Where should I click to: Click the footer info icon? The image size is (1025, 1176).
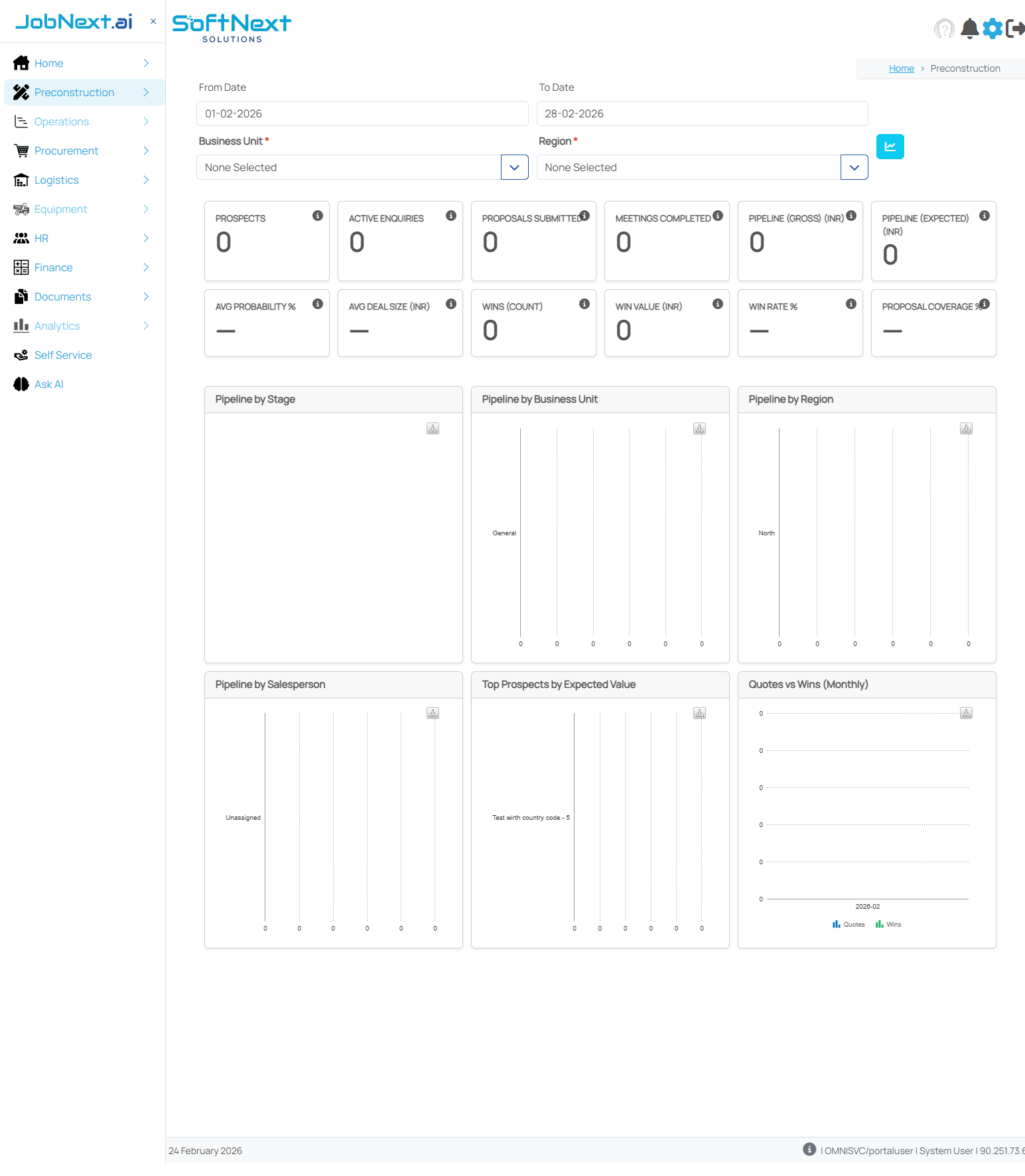point(809,1149)
